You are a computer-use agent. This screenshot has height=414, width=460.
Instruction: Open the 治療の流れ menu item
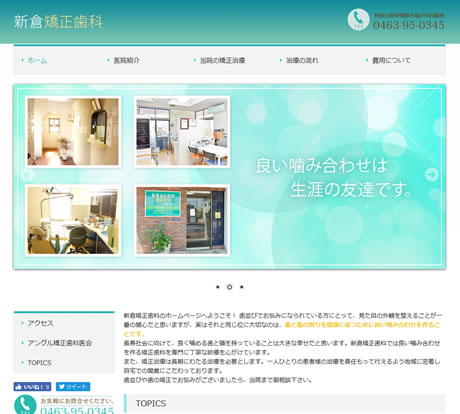[302, 60]
